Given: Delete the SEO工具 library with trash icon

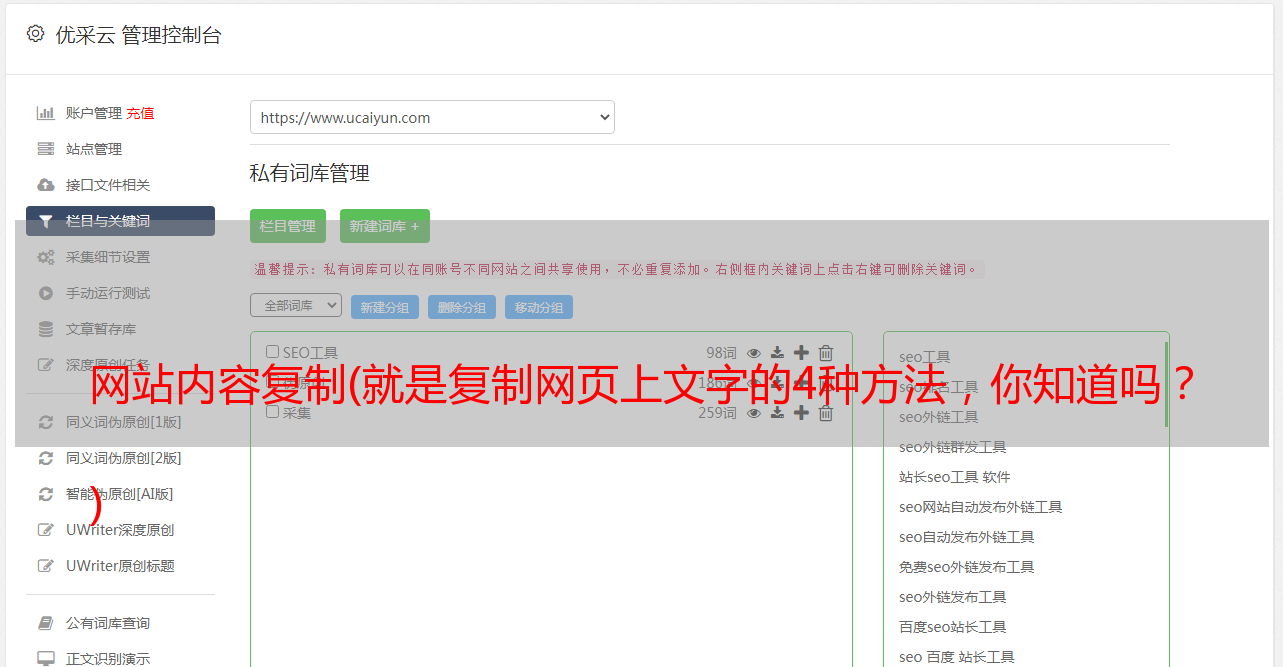Looking at the screenshot, I should click(826, 352).
